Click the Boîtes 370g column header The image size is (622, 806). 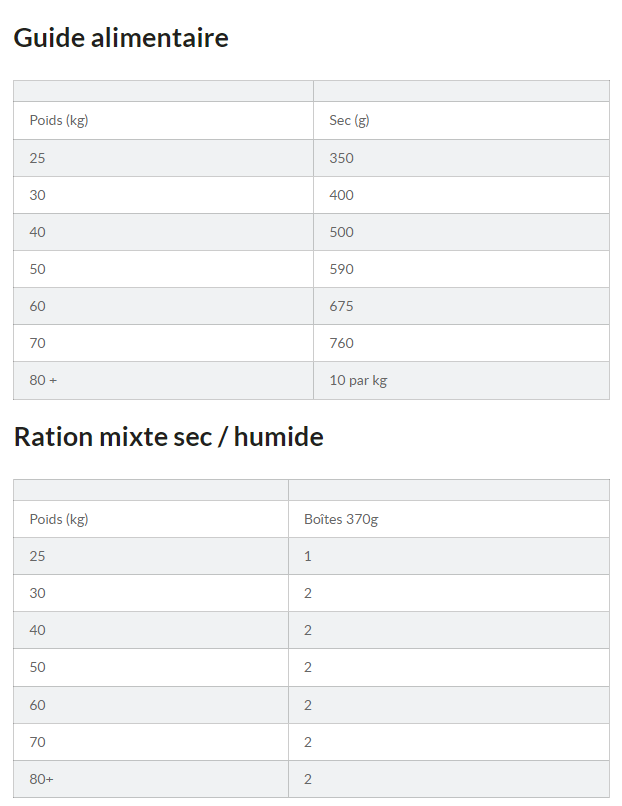point(340,519)
